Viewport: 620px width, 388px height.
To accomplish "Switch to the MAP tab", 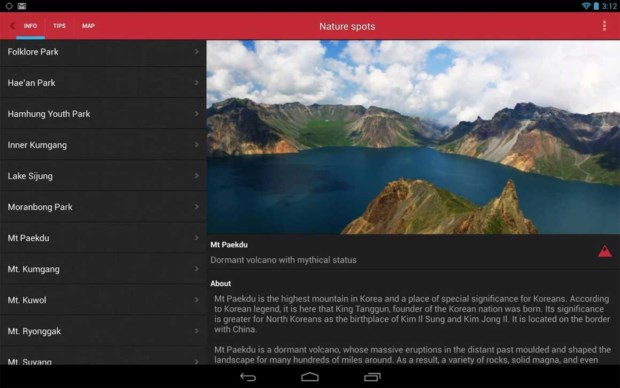I will (88, 26).
